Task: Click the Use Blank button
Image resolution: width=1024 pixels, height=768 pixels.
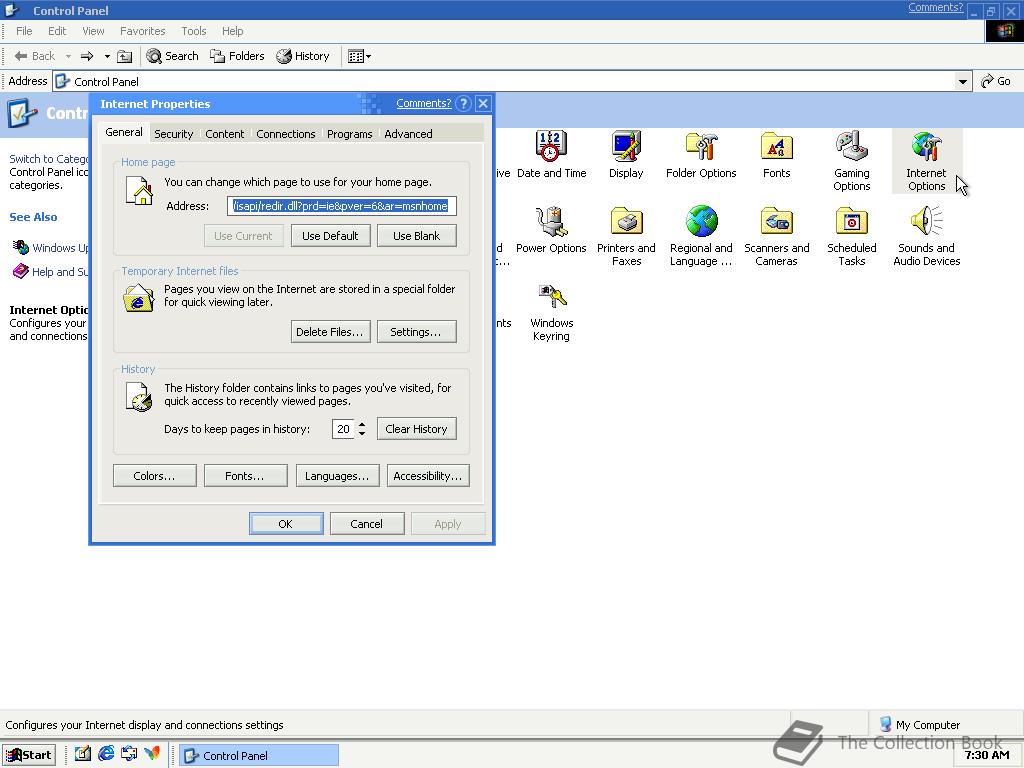Action: coord(417,236)
